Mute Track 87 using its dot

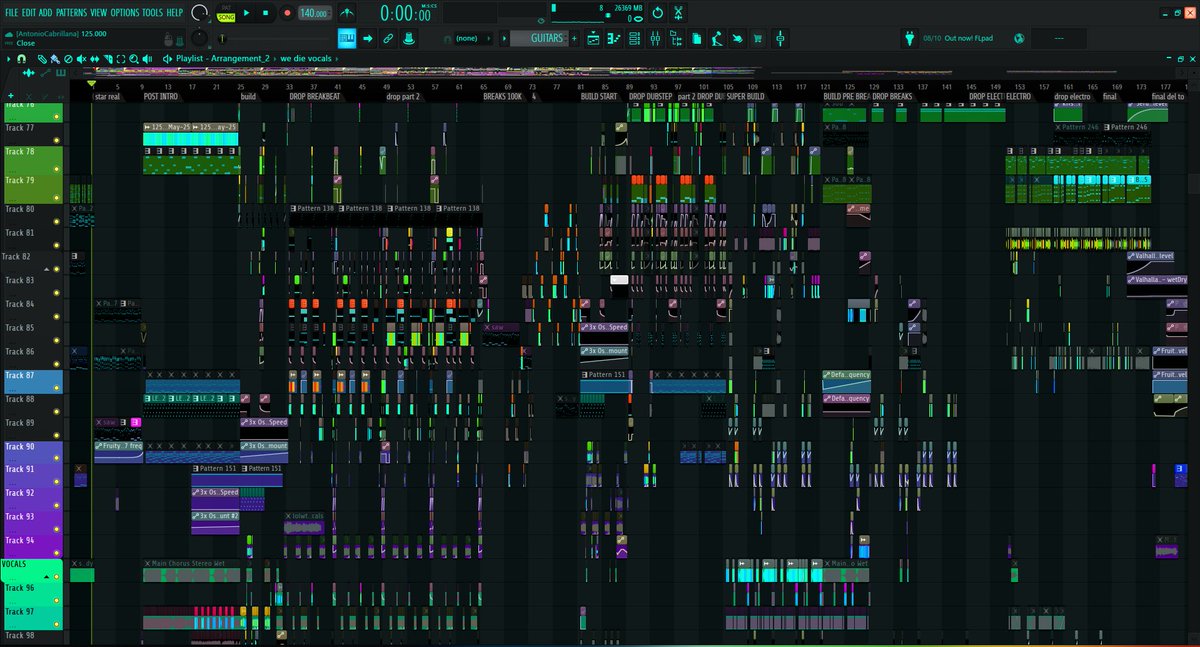tap(57, 387)
